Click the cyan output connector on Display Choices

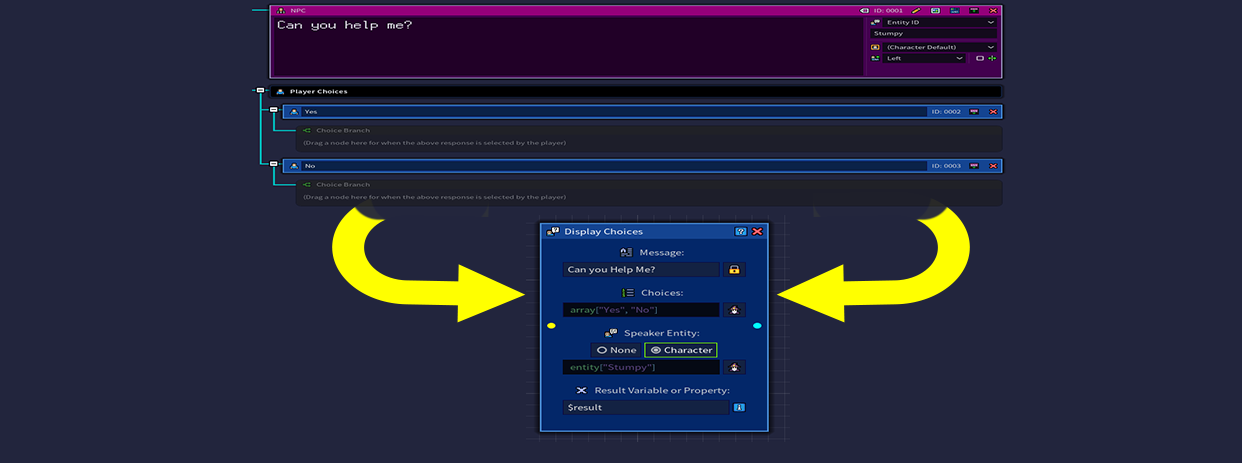pyautogui.click(x=757, y=325)
